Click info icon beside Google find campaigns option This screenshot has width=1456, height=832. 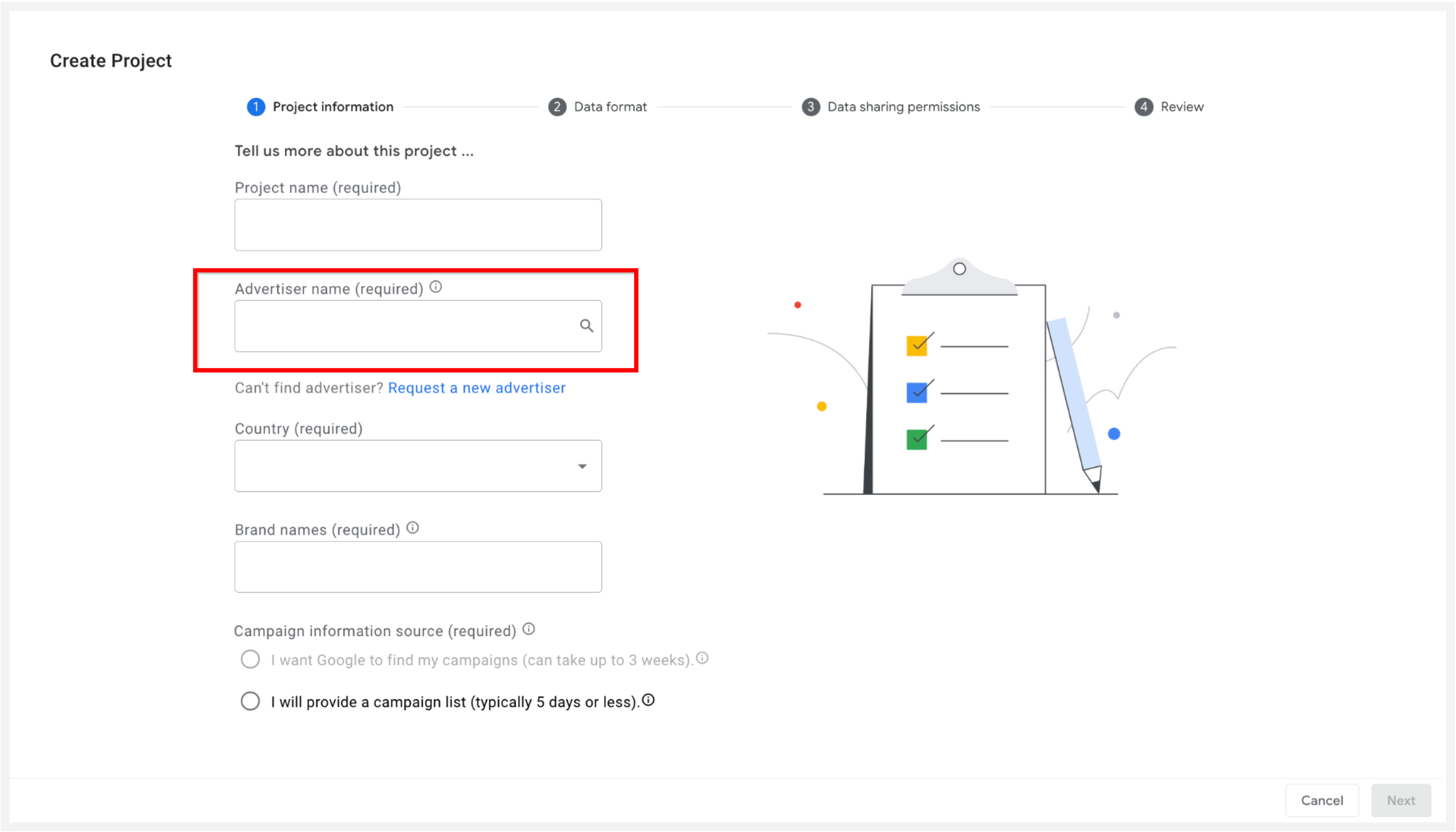[702, 658]
